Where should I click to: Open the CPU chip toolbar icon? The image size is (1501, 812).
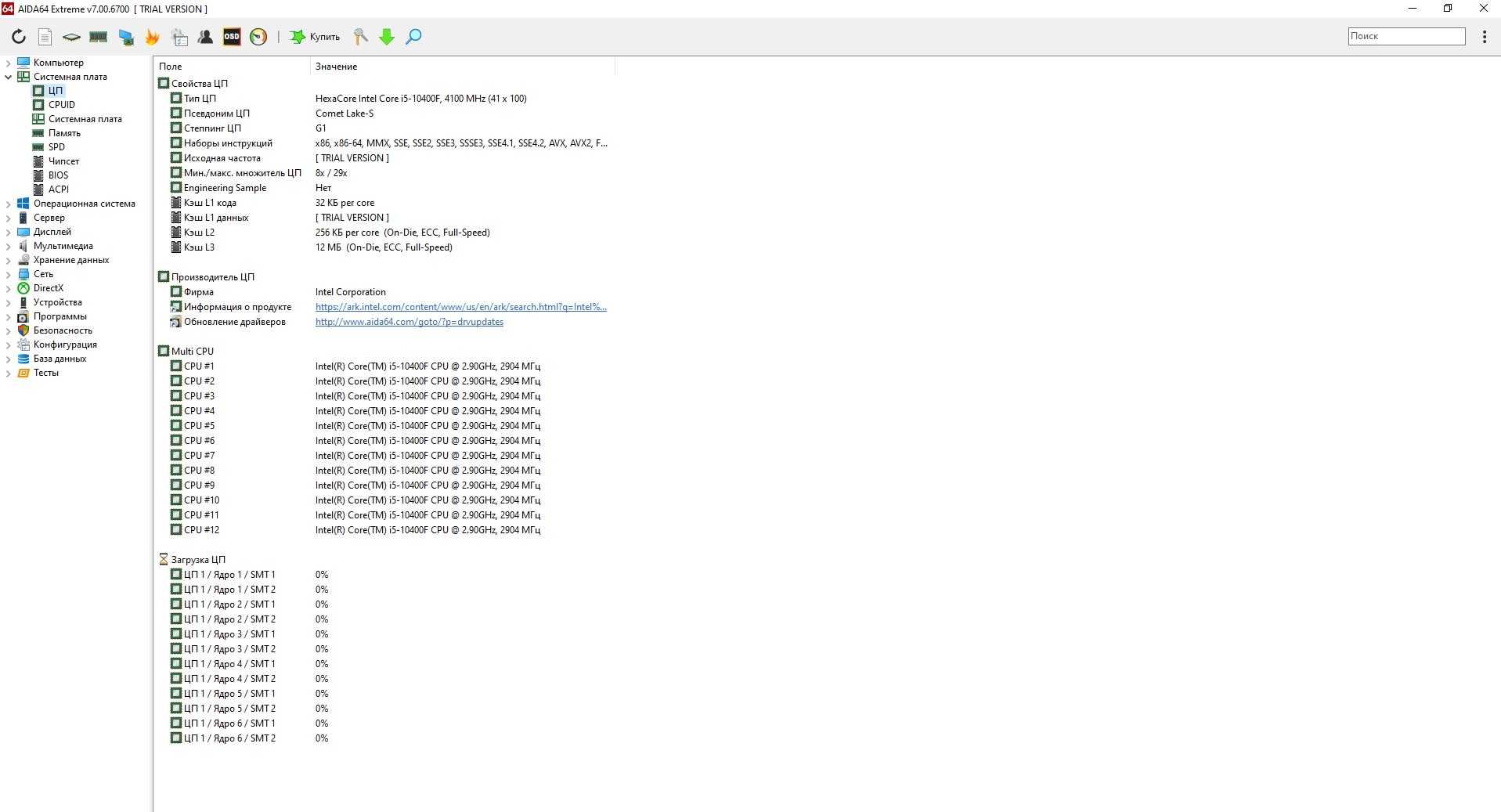71,37
